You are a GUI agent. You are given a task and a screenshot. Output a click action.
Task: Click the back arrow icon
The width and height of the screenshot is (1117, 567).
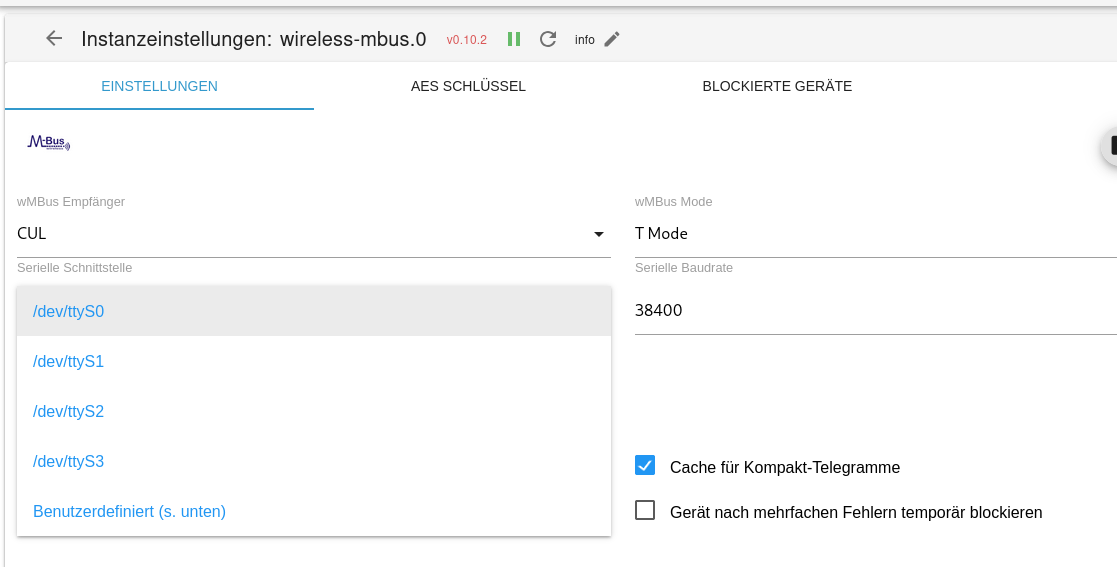[x=54, y=39]
